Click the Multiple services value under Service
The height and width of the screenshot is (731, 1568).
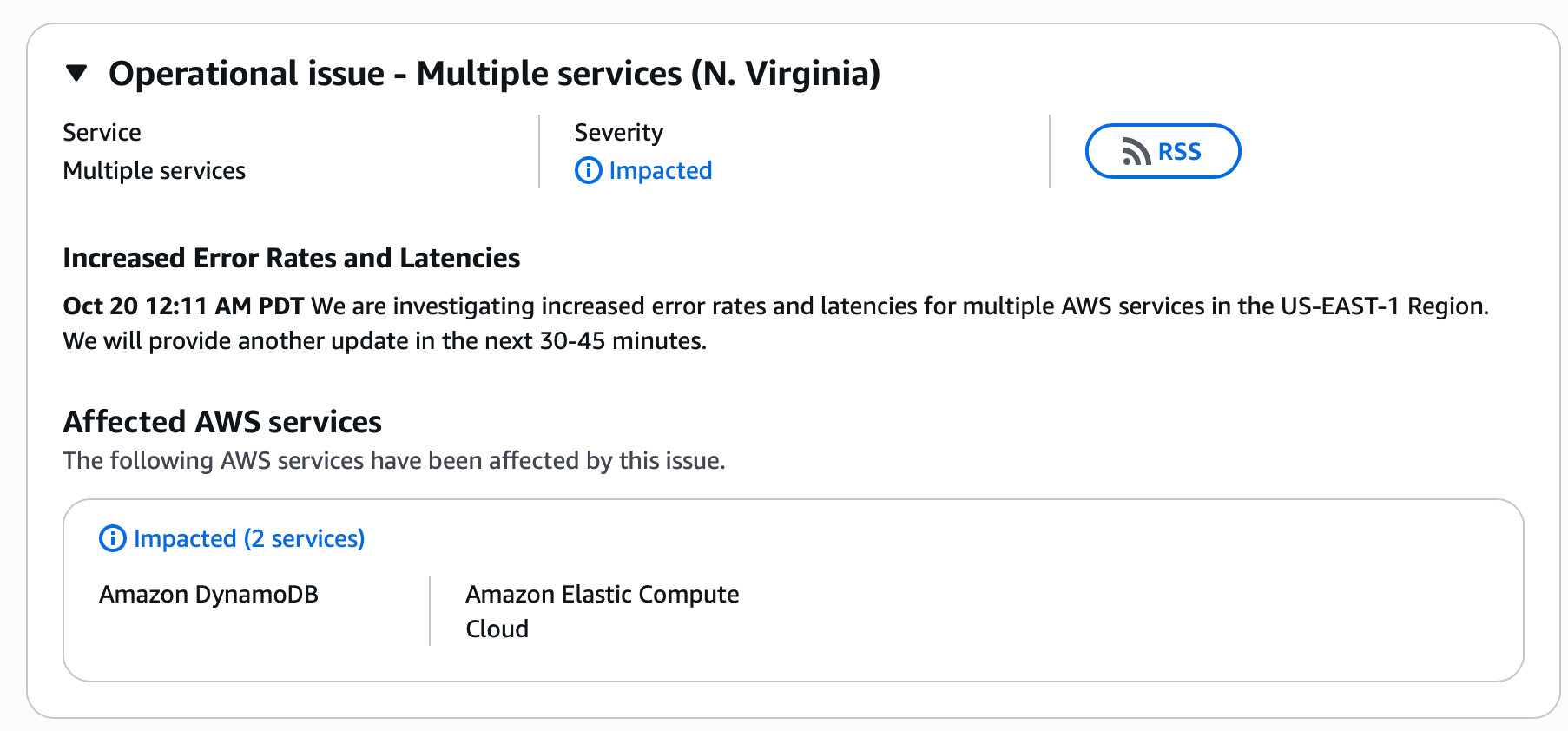tap(154, 171)
